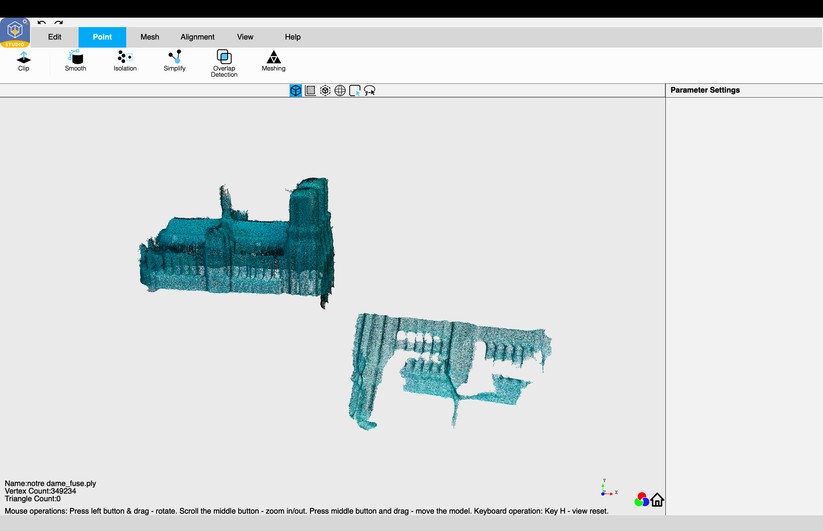Open the Help menu
Image resolution: width=823 pixels, height=531 pixels.
(x=292, y=37)
